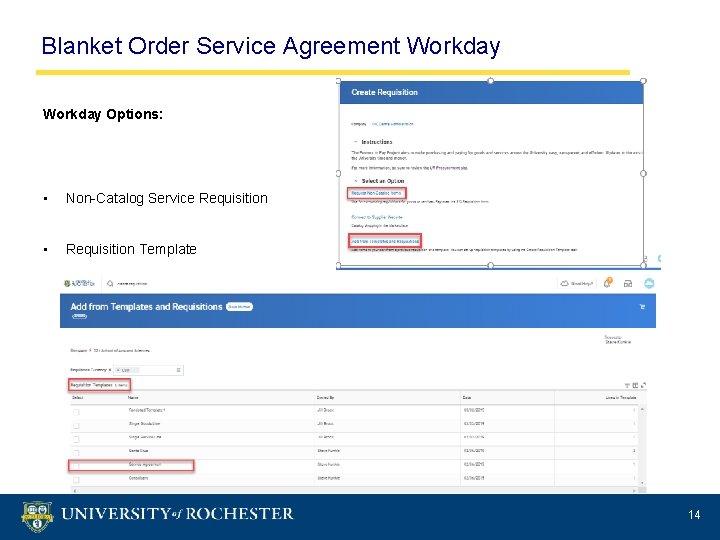Click the Date column header
The image size is (720, 540).
[x=467, y=398]
